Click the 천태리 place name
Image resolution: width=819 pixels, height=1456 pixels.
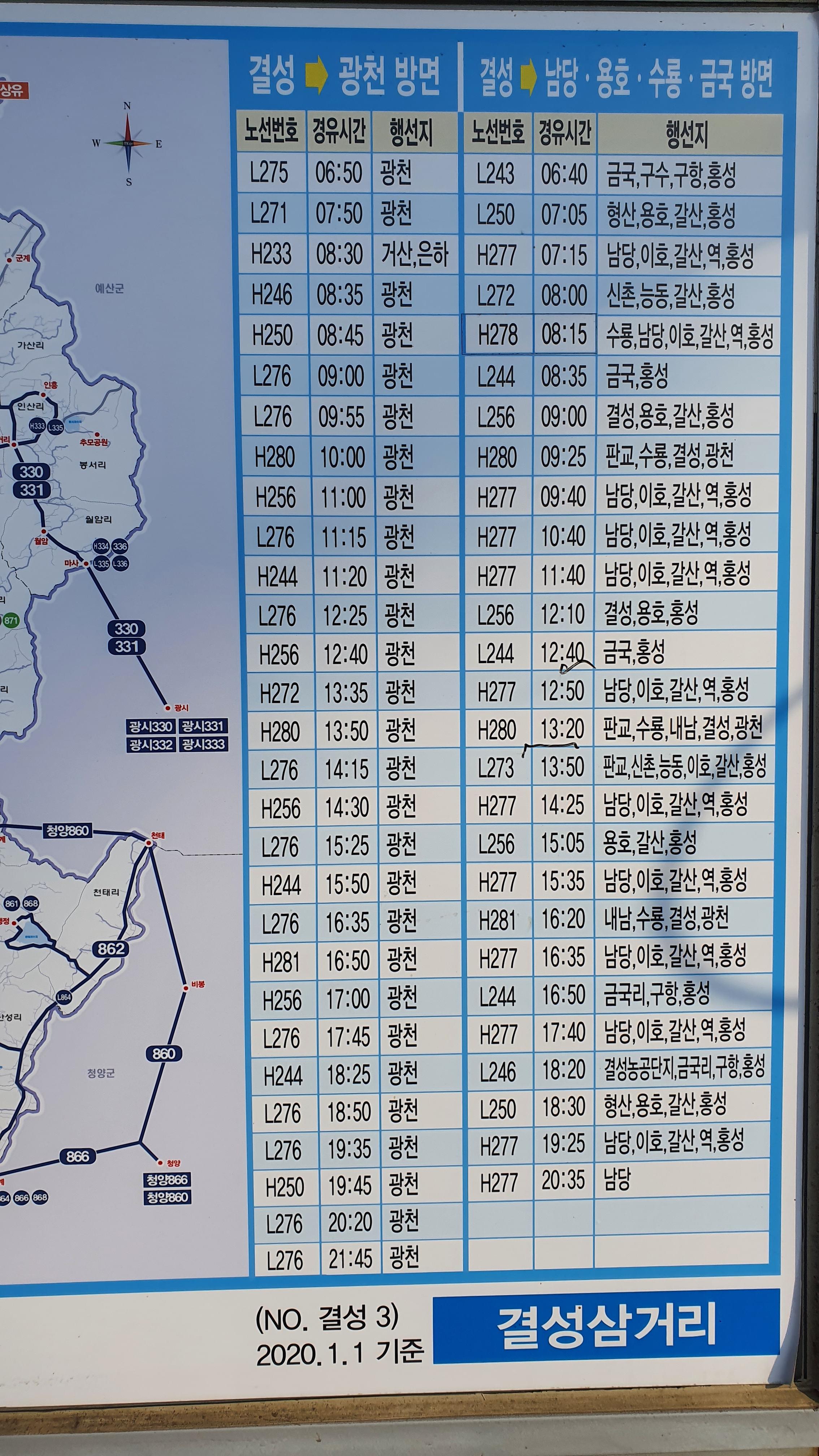(x=106, y=892)
